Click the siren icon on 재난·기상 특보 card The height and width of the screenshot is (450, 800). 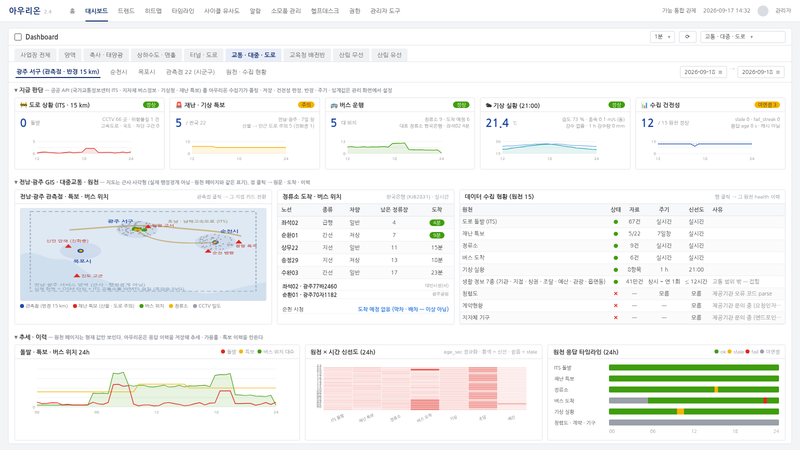(x=179, y=105)
